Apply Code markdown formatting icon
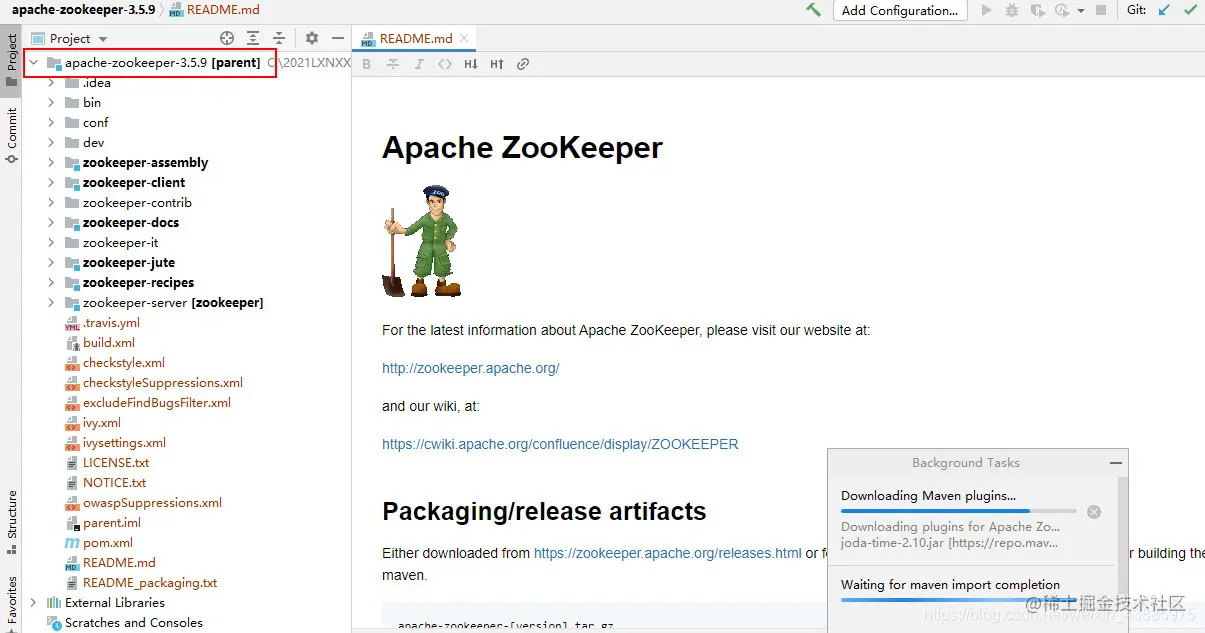The image size is (1205, 633). (x=445, y=64)
